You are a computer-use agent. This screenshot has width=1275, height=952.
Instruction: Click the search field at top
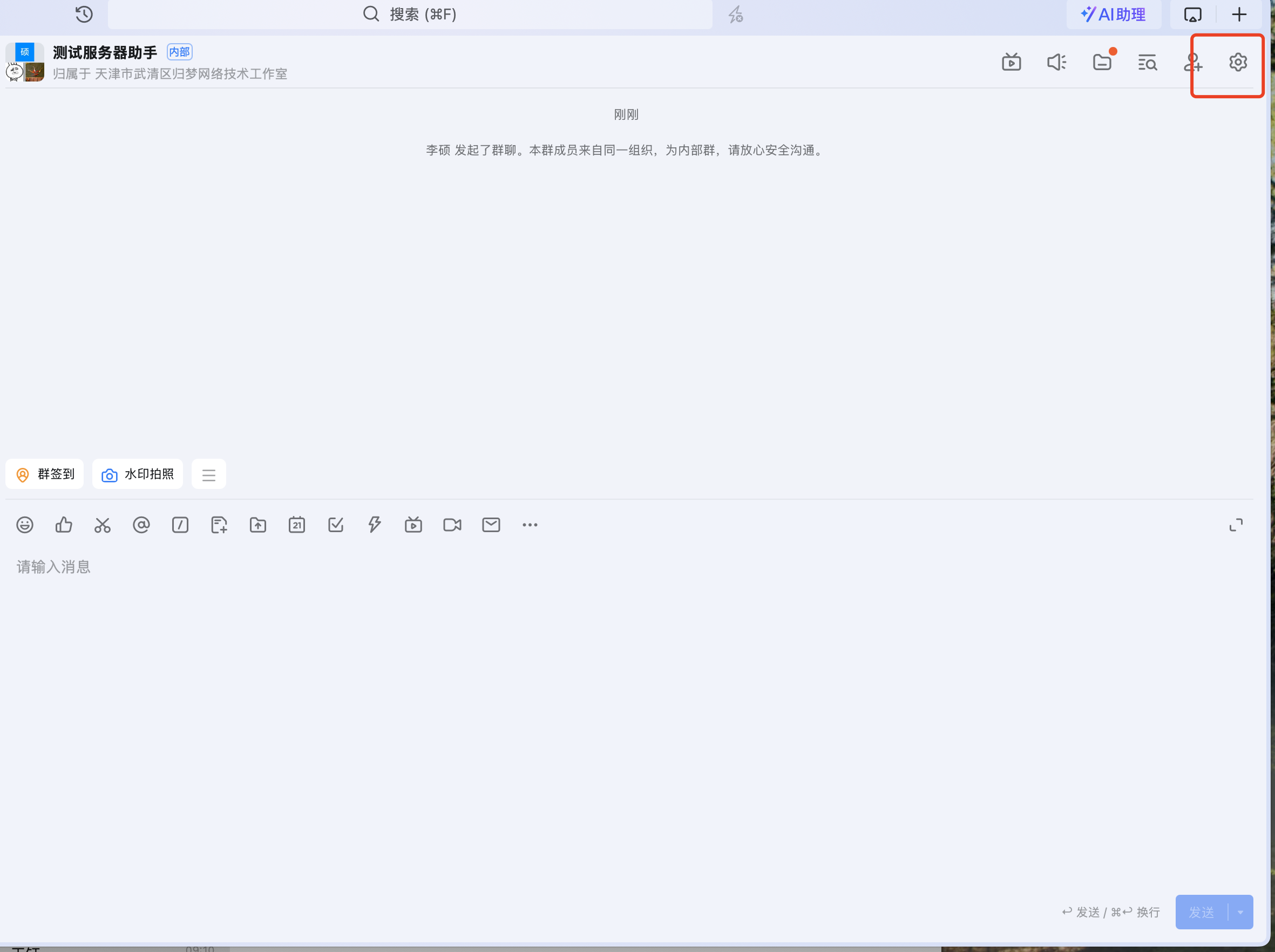(410, 15)
